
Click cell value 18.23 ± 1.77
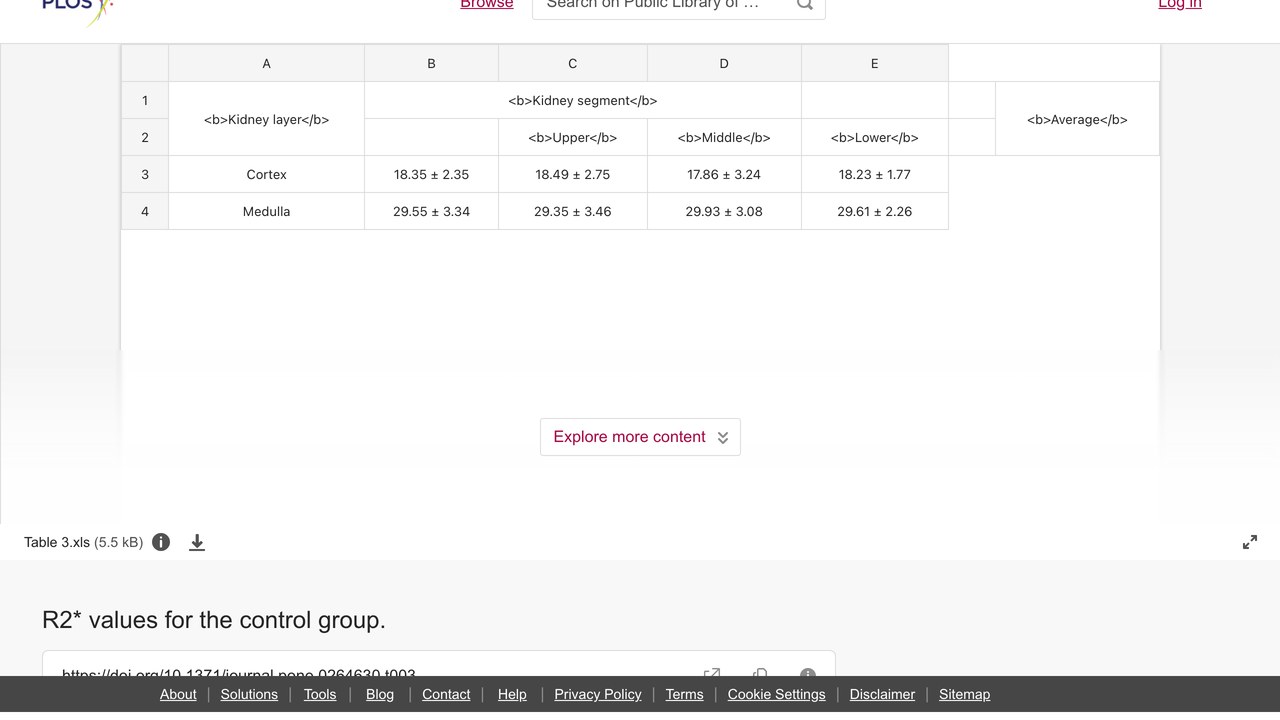pyautogui.click(x=875, y=174)
